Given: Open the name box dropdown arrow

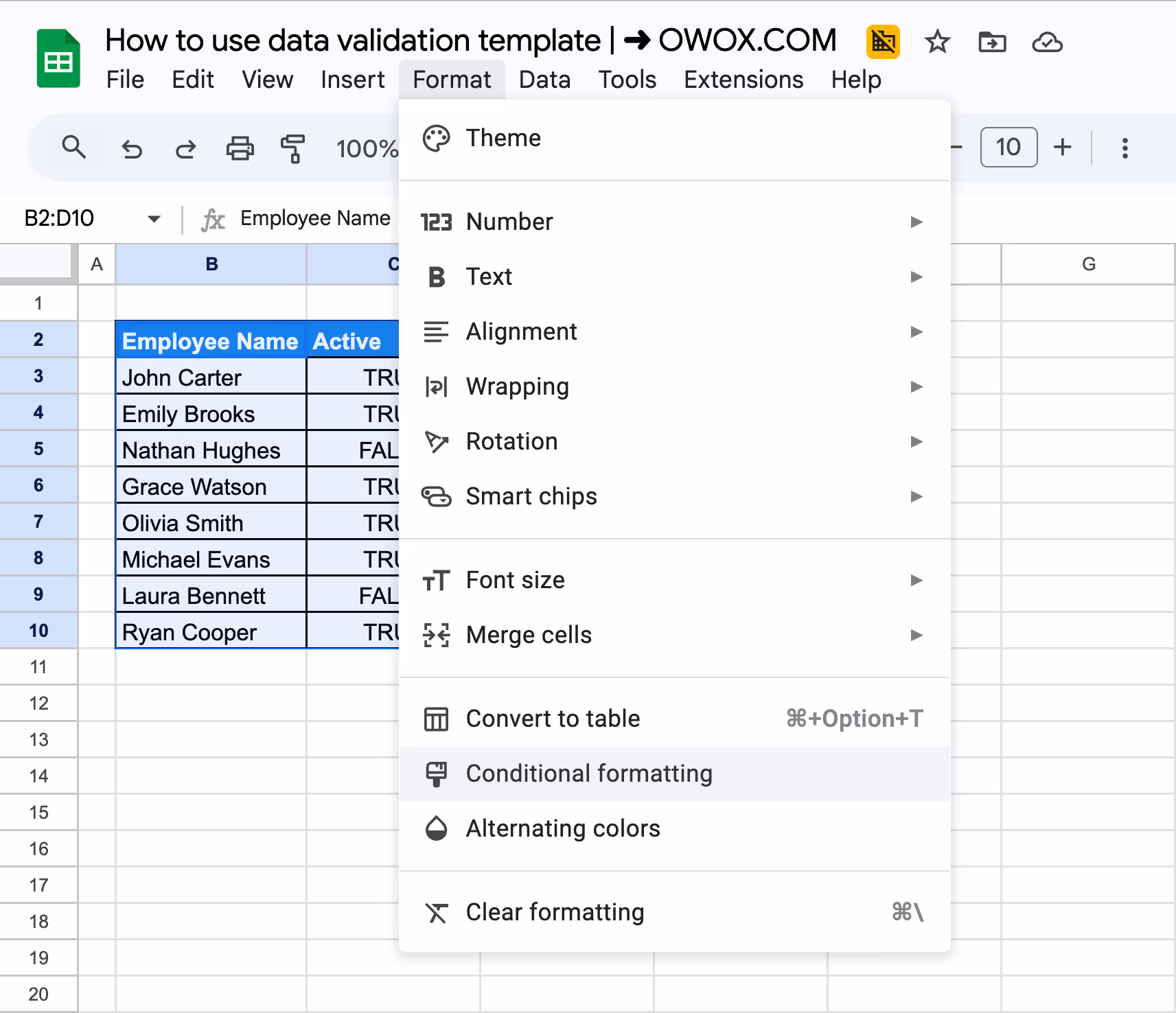Looking at the screenshot, I should pos(154,218).
